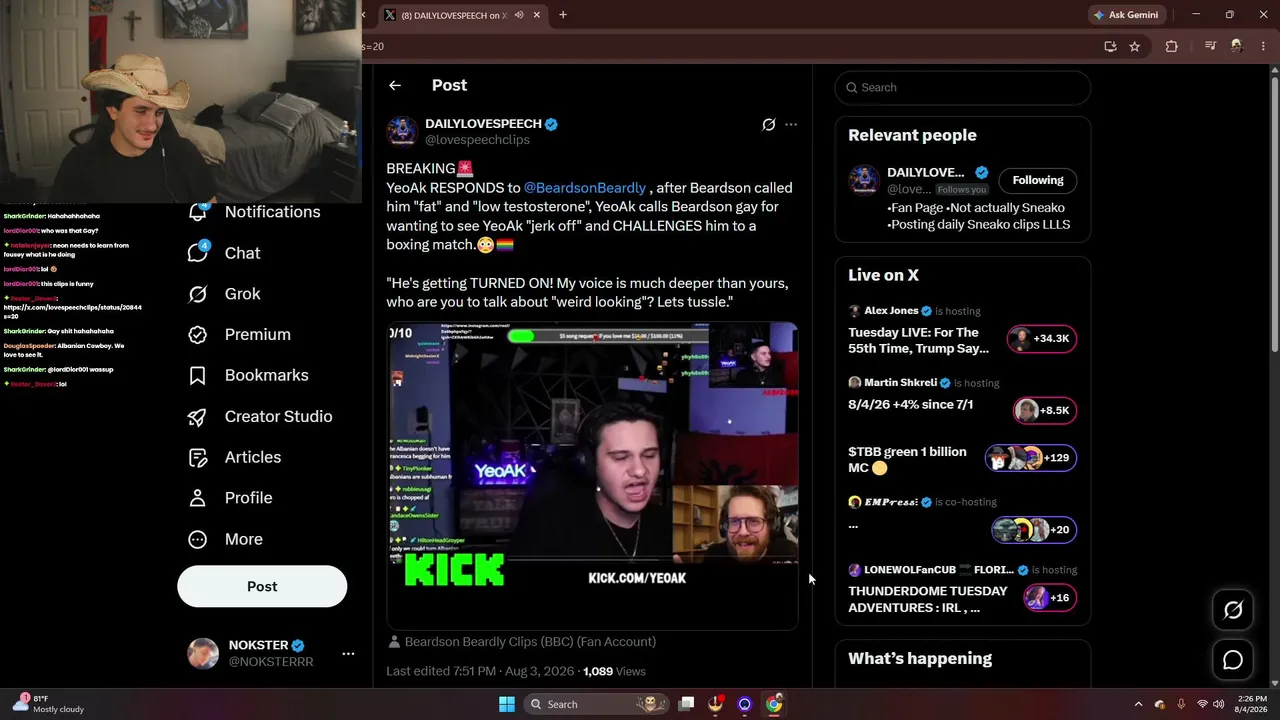Open the Windows Start menu
The image size is (1280, 720).
click(507, 704)
